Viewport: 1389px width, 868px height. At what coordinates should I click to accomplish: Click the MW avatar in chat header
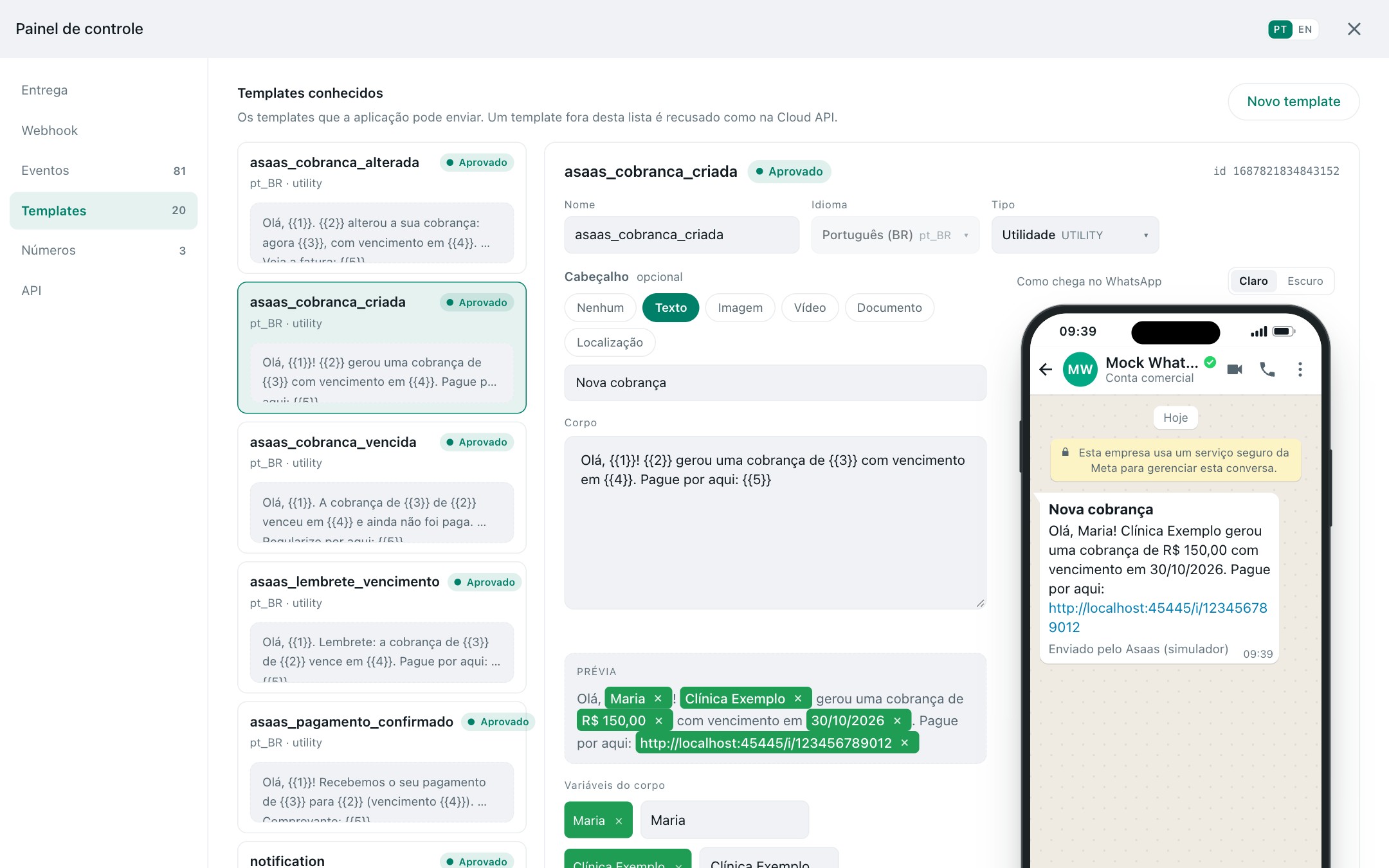pyautogui.click(x=1080, y=369)
